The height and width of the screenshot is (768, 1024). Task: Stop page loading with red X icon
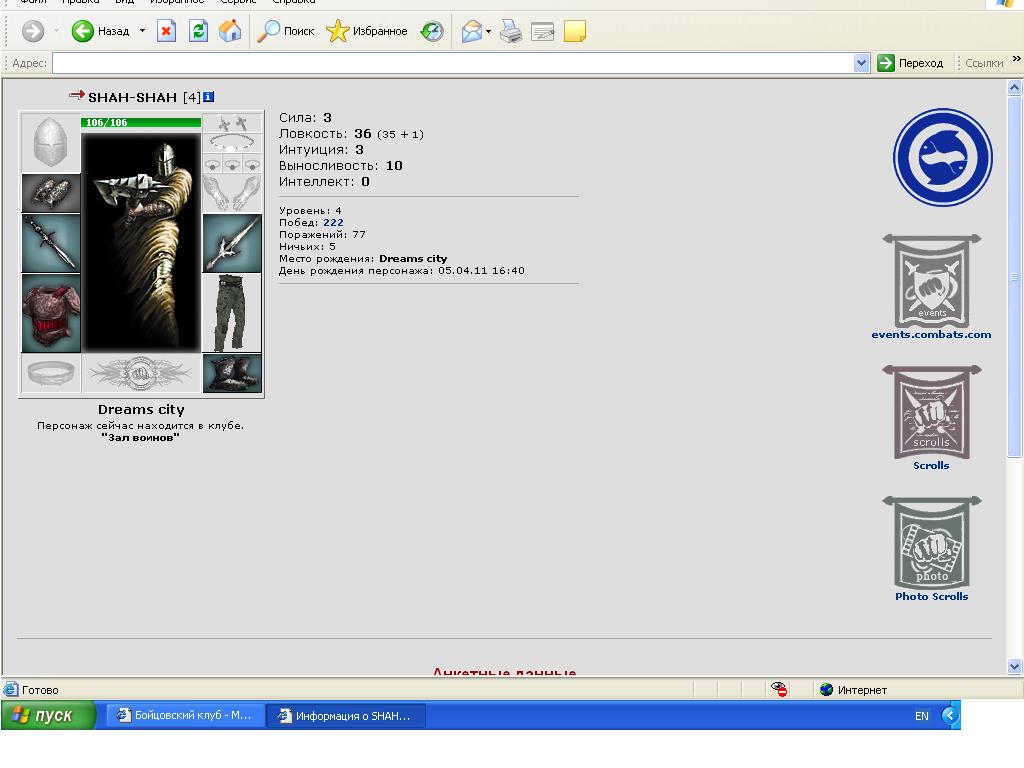coord(167,31)
